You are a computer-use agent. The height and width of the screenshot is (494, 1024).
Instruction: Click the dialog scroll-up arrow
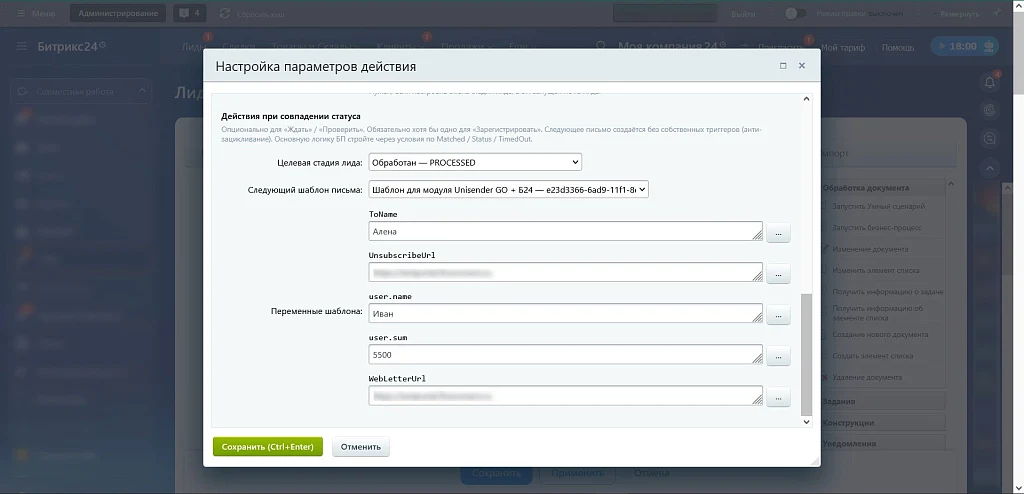coord(806,99)
